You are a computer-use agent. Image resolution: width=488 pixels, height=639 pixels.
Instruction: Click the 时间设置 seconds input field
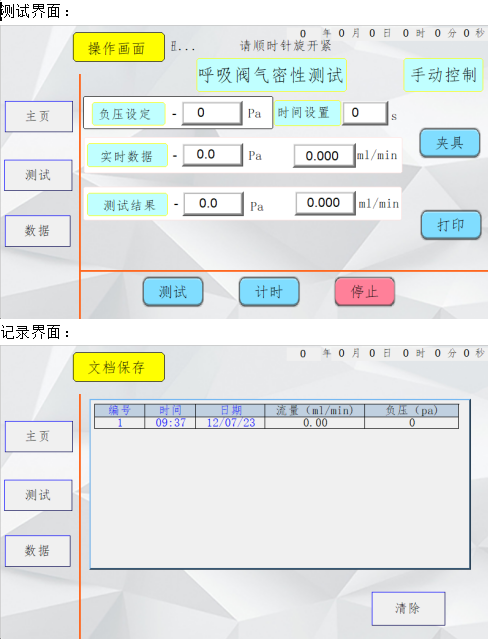coord(364,113)
